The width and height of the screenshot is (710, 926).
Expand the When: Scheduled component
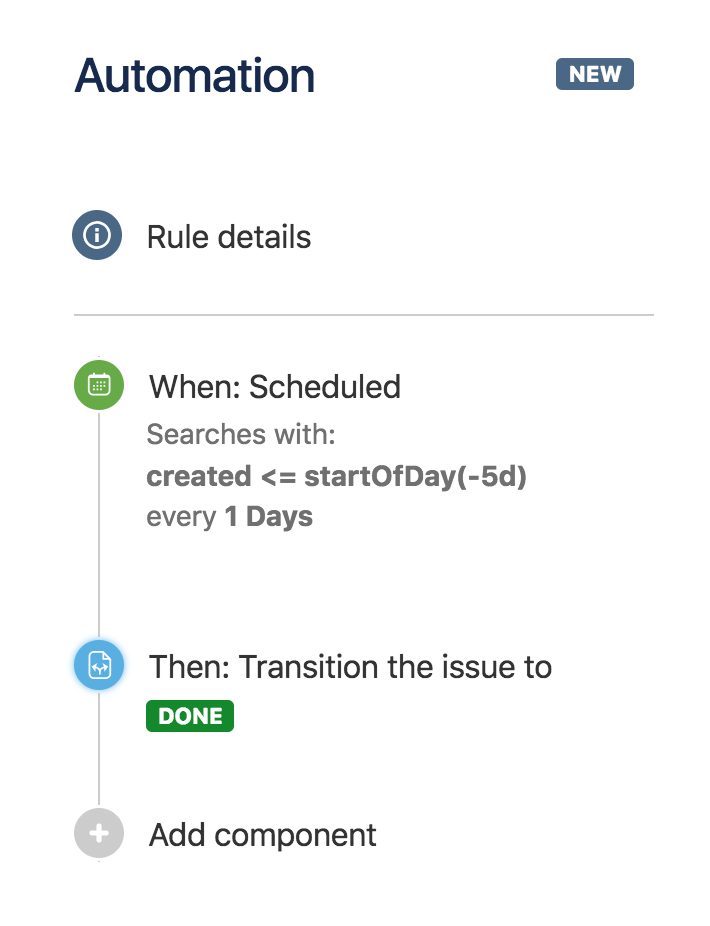point(274,386)
